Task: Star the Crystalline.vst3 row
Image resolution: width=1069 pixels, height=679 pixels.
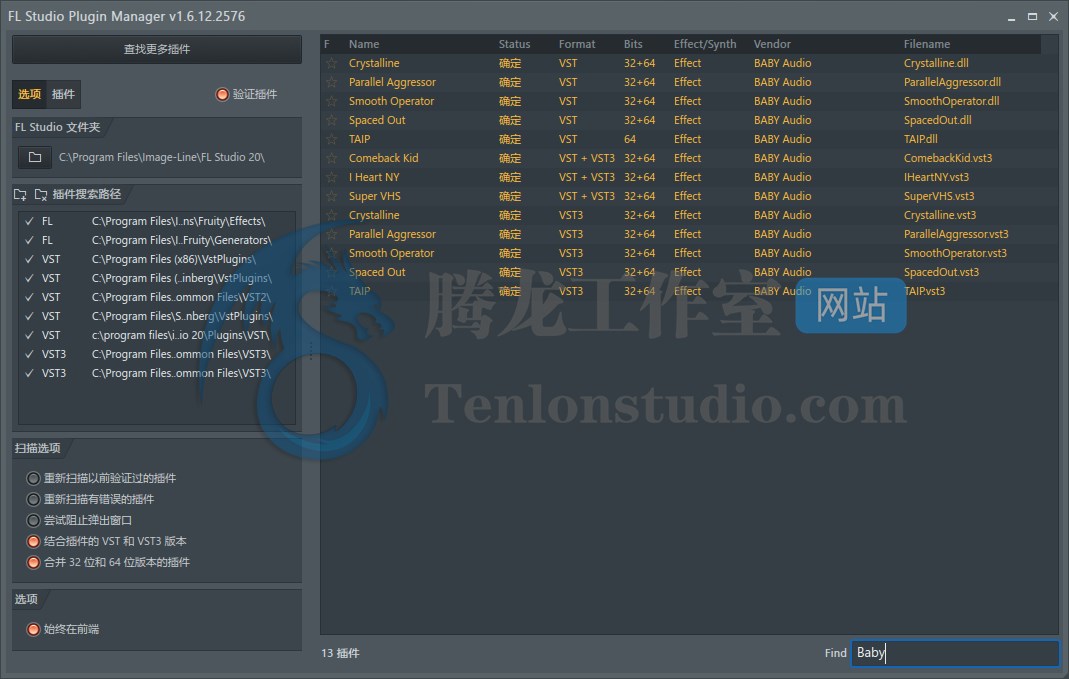Action: (331, 216)
